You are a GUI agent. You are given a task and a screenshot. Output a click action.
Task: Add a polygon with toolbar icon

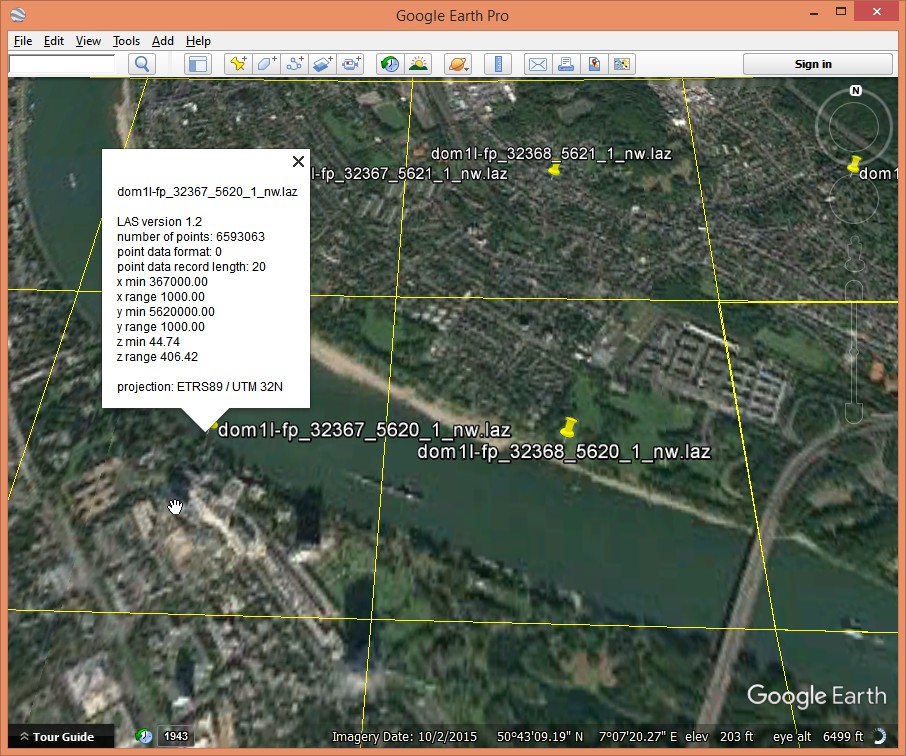coord(266,64)
